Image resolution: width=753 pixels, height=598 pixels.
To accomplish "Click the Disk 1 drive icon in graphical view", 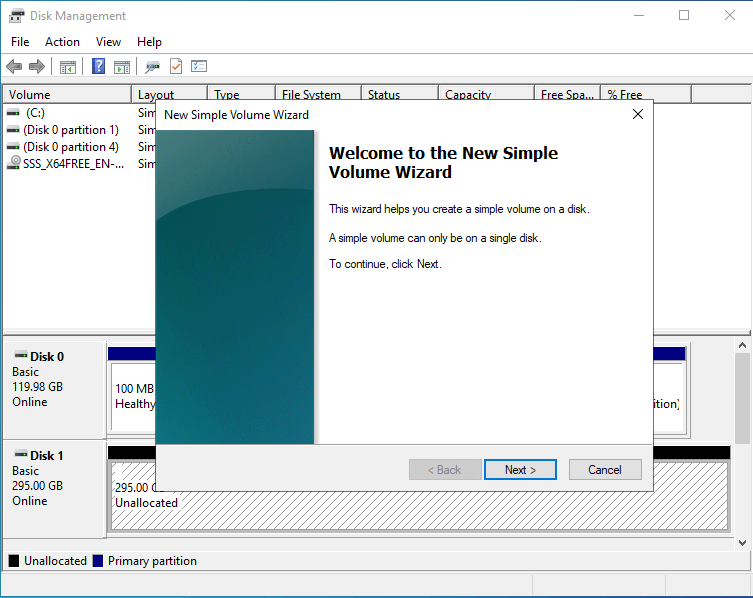I will point(21,454).
